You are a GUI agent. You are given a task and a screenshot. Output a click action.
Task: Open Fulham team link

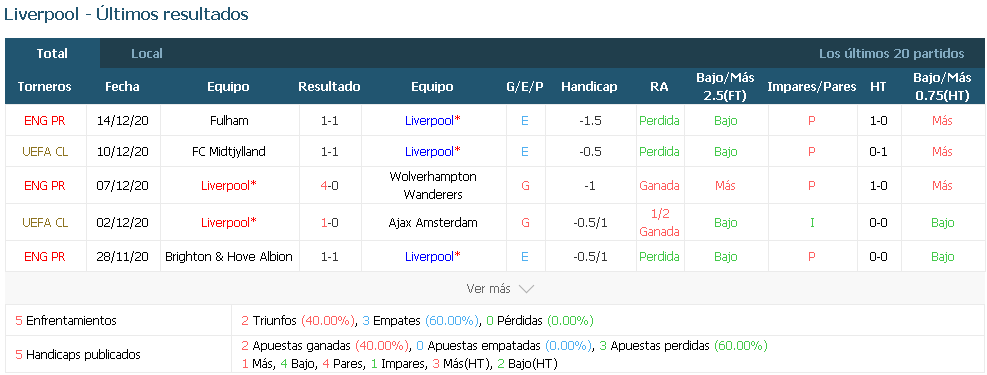229,120
